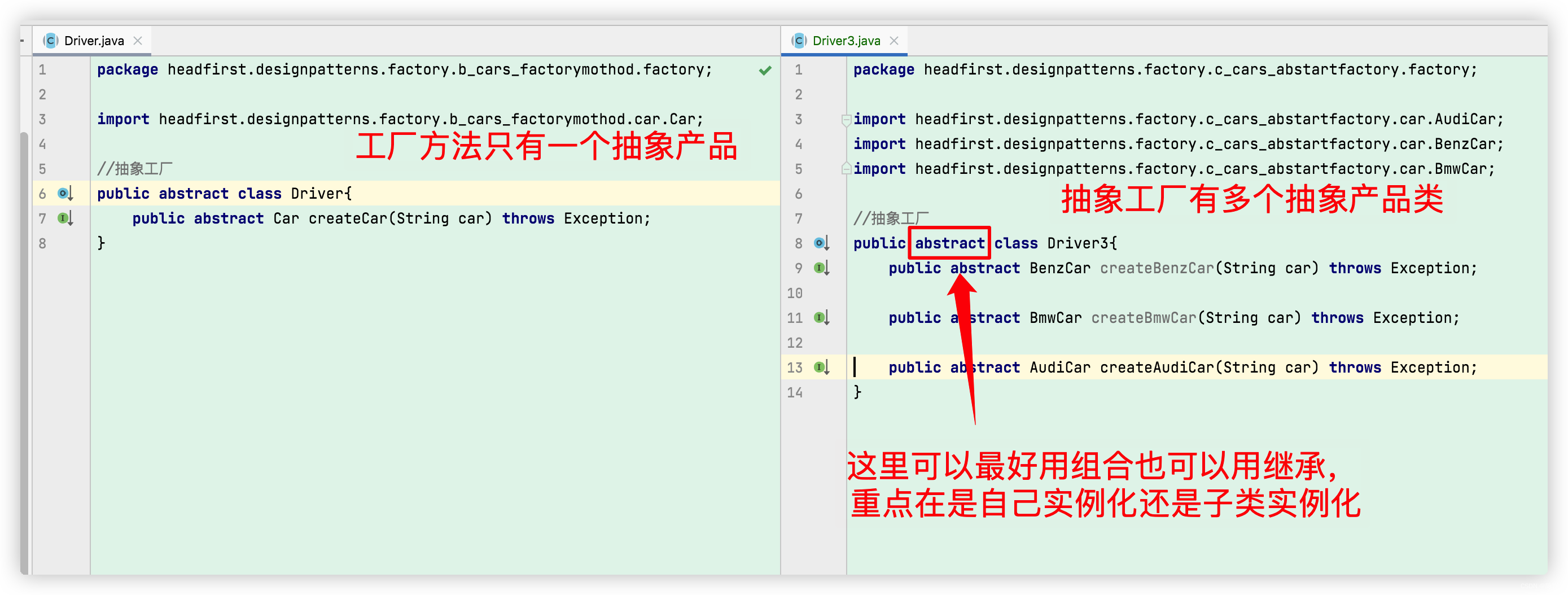Collapse the imports fold marker at Driver3.java line 3
The height and width of the screenshot is (595, 1568).
click(x=846, y=120)
